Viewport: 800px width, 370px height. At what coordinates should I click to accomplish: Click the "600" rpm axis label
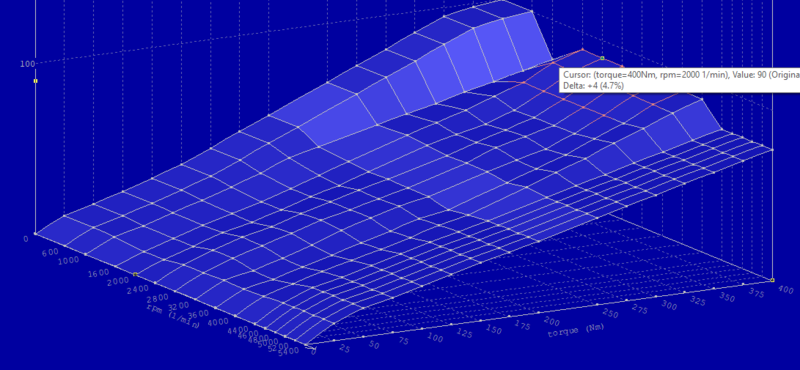pos(50,251)
